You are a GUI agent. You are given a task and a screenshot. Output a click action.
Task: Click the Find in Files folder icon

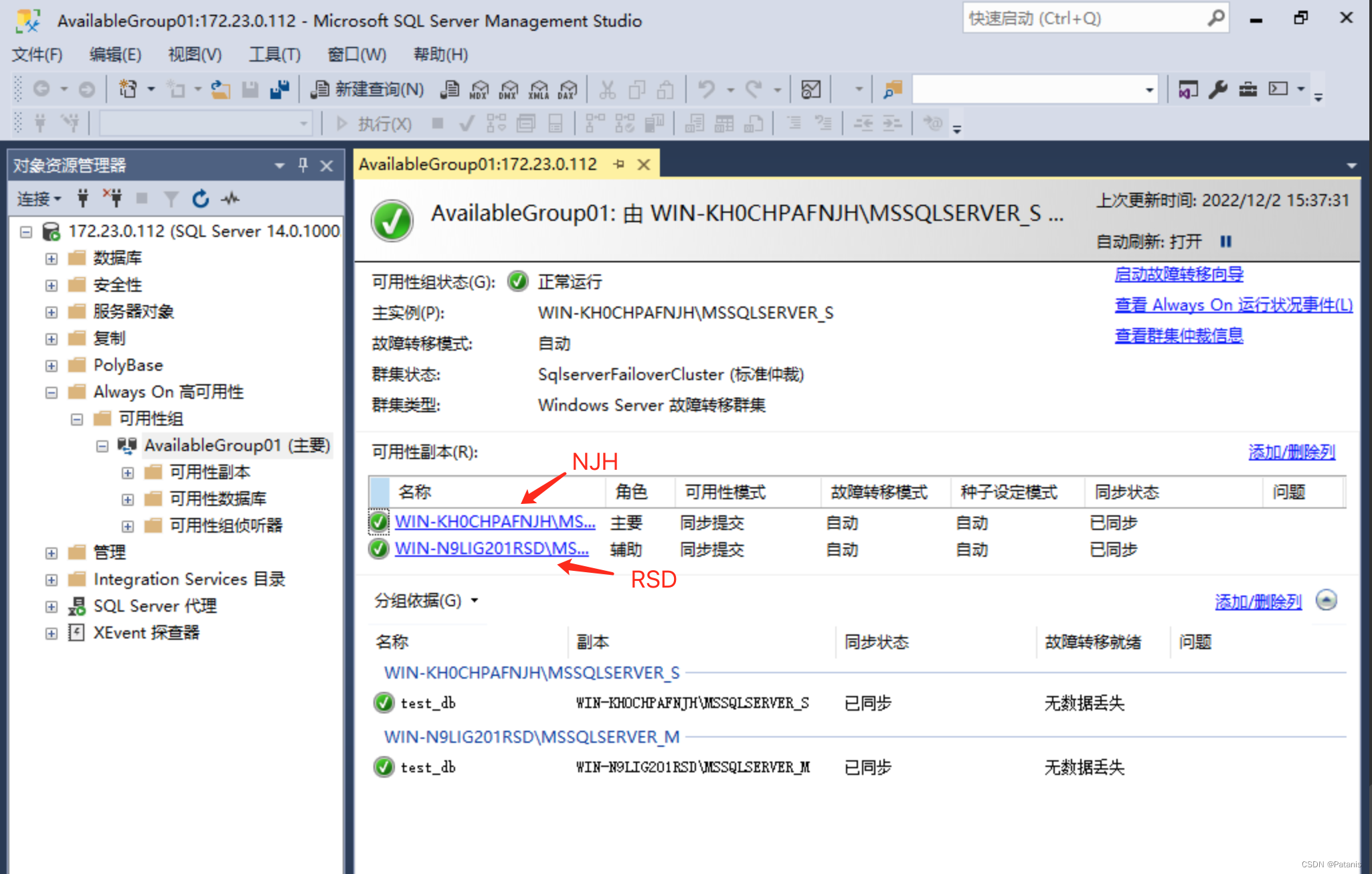tap(893, 89)
